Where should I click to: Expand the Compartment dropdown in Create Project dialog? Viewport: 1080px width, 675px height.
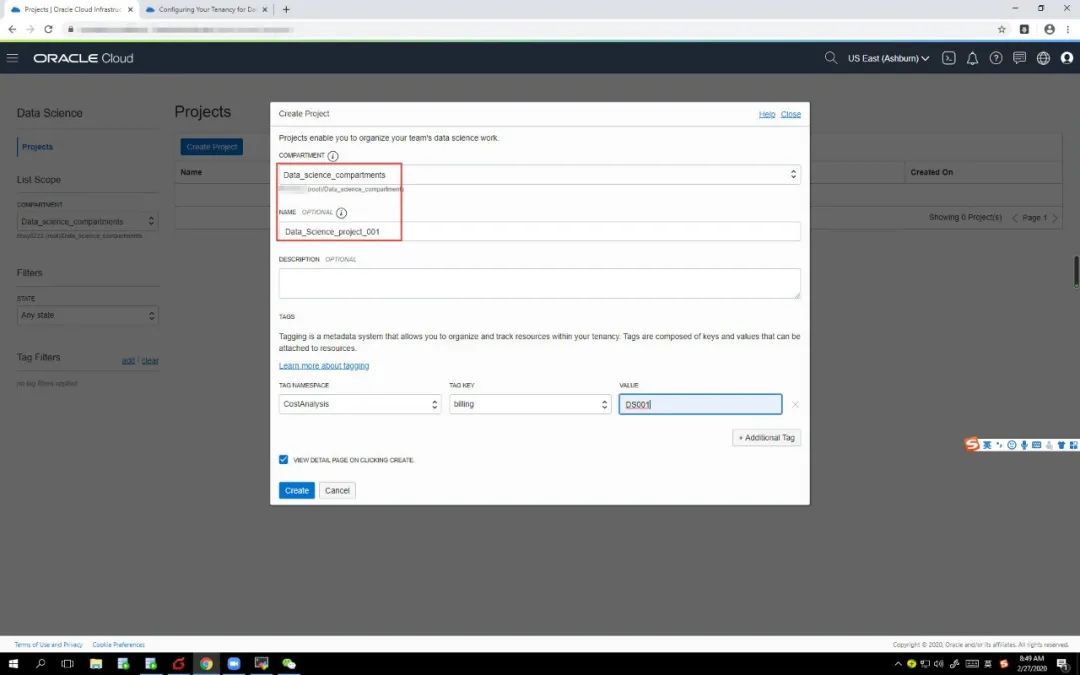(x=540, y=175)
